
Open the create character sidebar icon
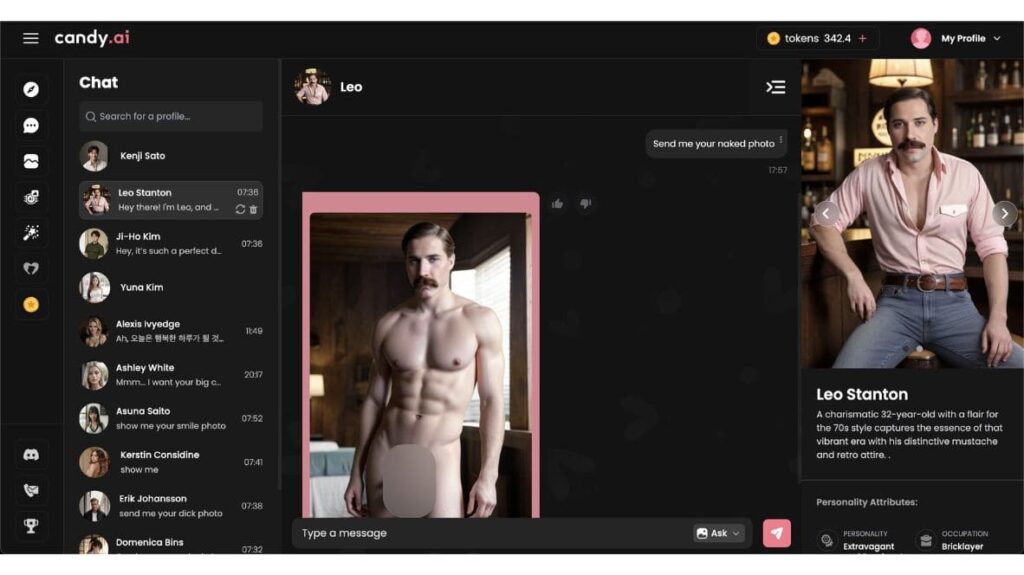click(31, 197)
